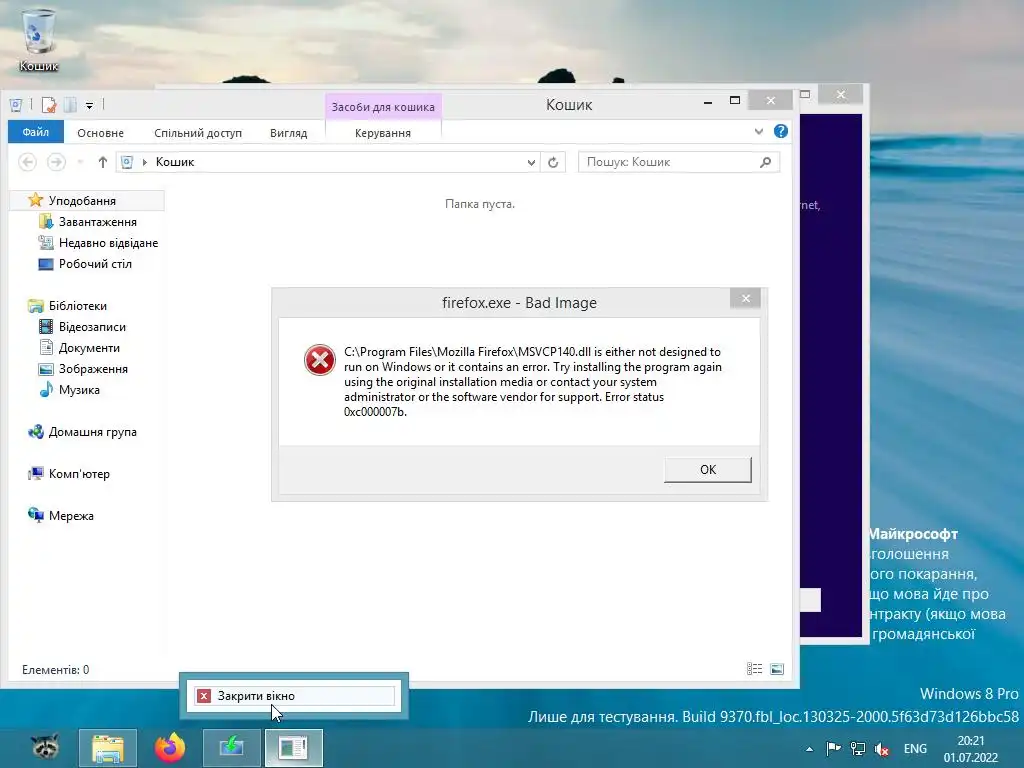This screenshot has height=768, width=1024.
Task: Switch to details view icon in status bar
Action: [754, 668]
